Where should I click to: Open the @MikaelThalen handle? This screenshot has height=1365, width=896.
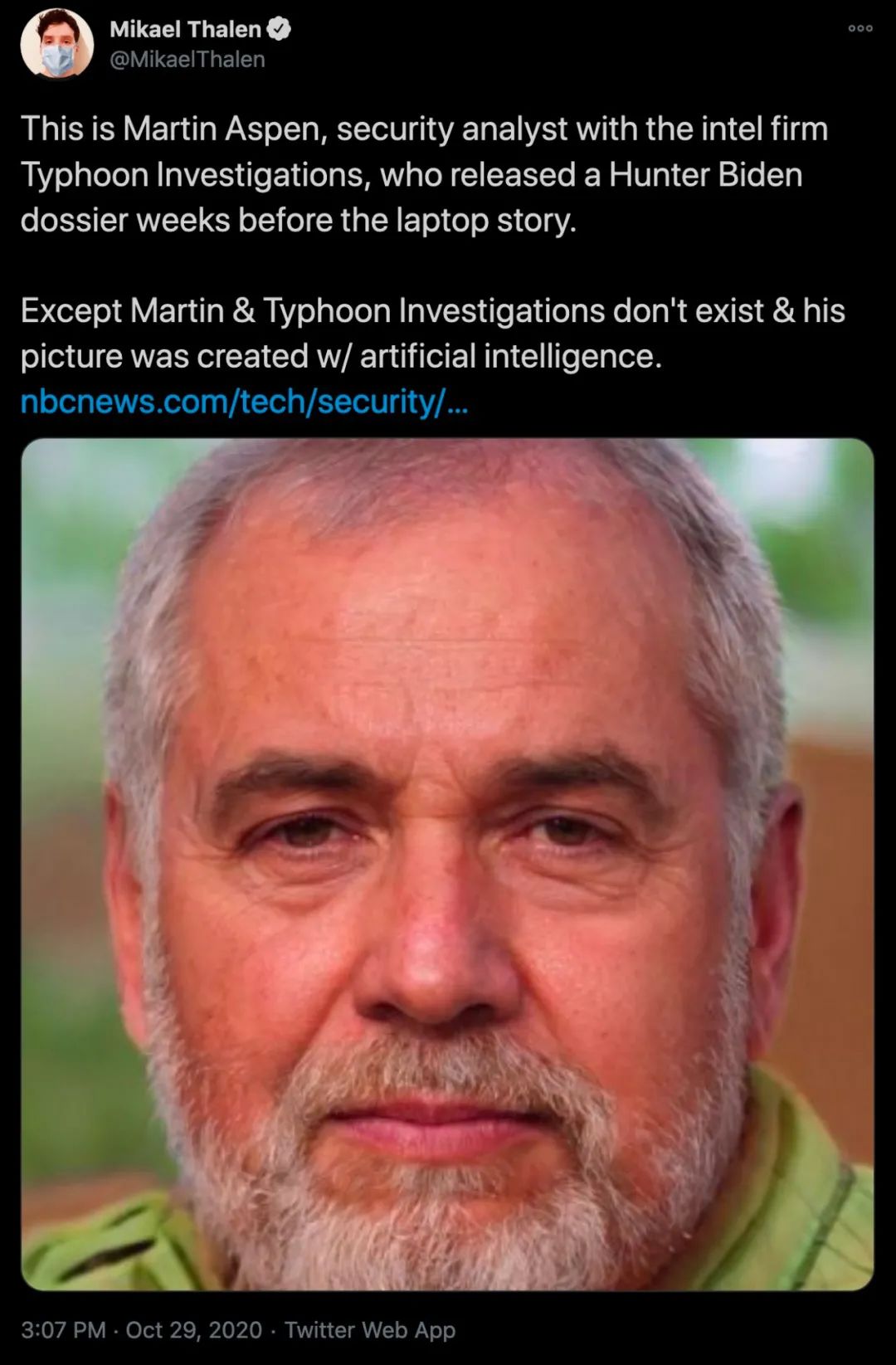(x=187, y=60)
